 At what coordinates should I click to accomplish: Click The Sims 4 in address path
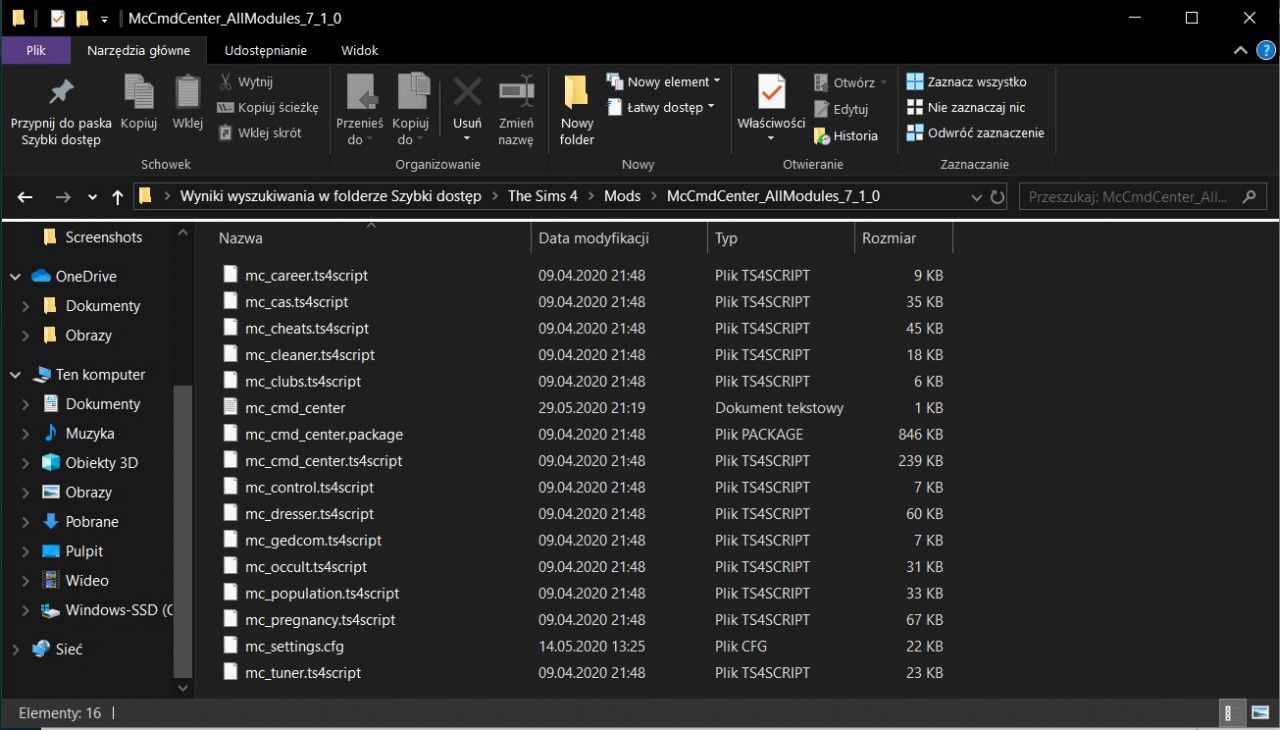click(x=543, y=196)
